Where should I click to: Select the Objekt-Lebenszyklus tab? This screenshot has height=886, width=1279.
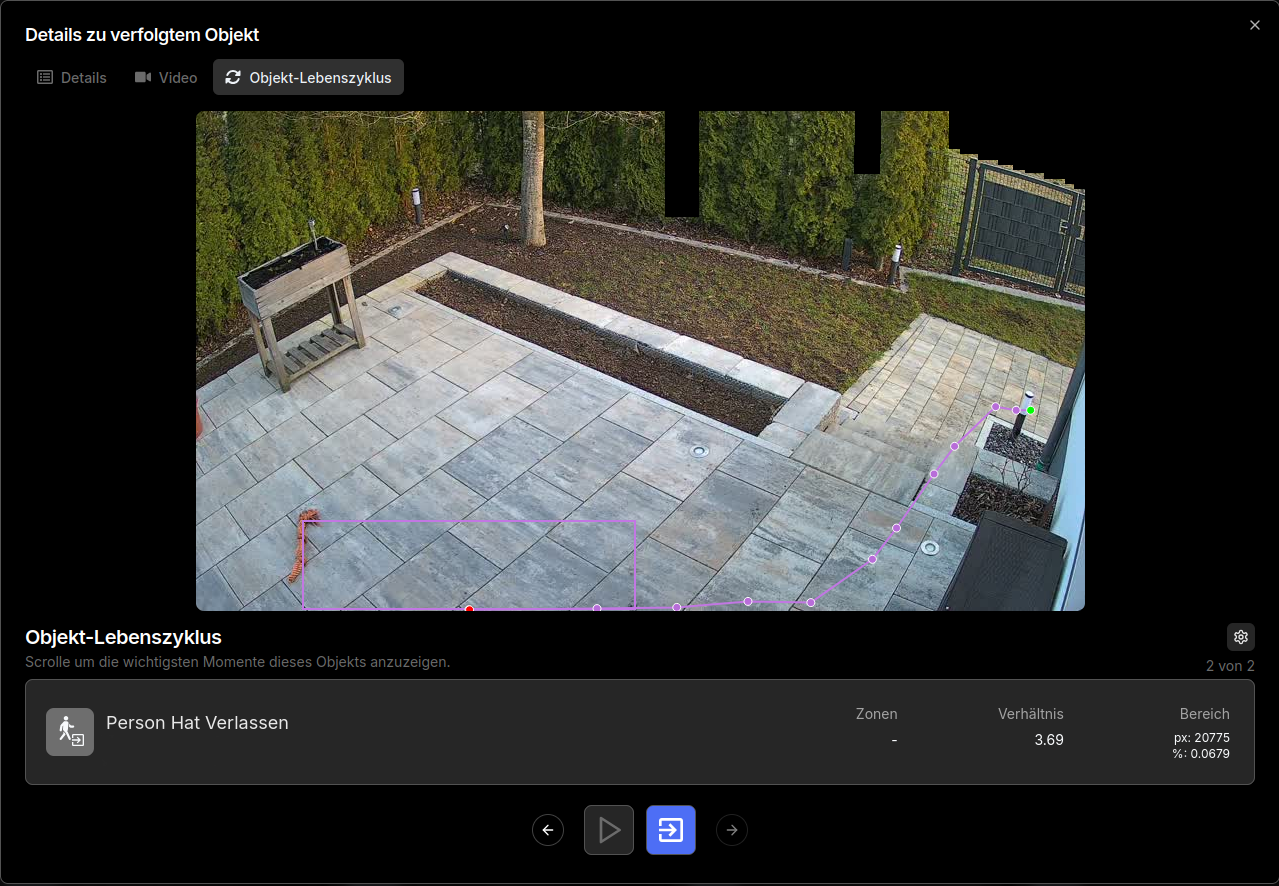(x=308, y=77)
